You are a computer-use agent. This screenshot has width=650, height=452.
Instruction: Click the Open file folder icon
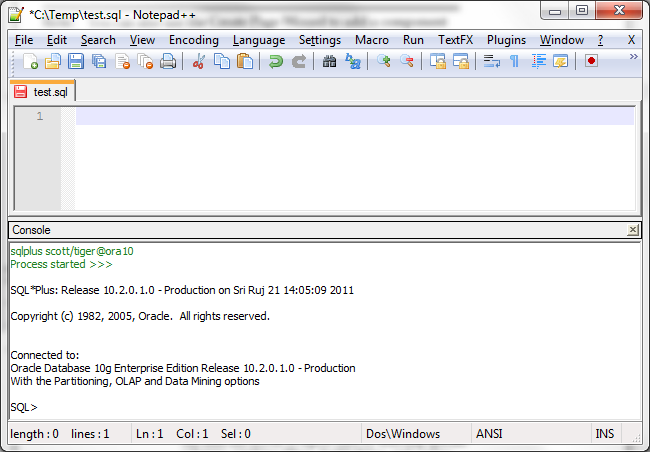point(53,62)
